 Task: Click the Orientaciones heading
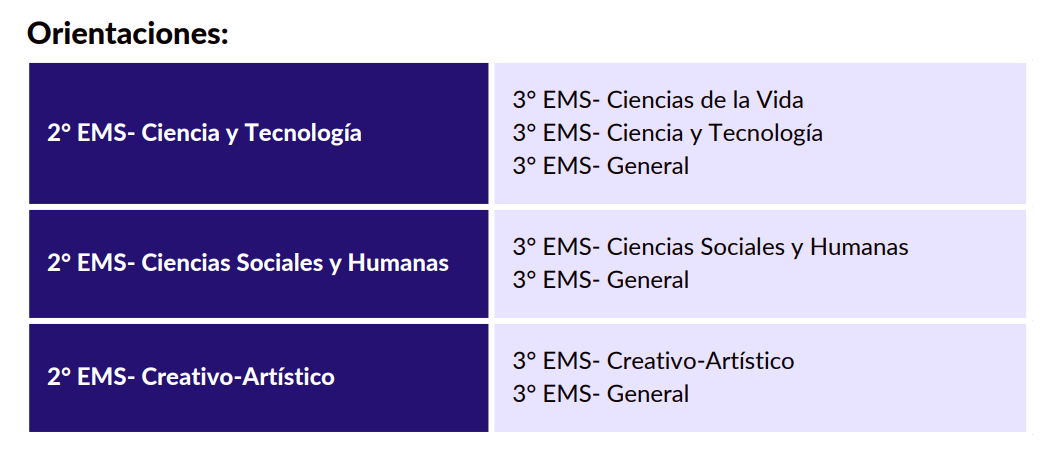pos(128,33)
